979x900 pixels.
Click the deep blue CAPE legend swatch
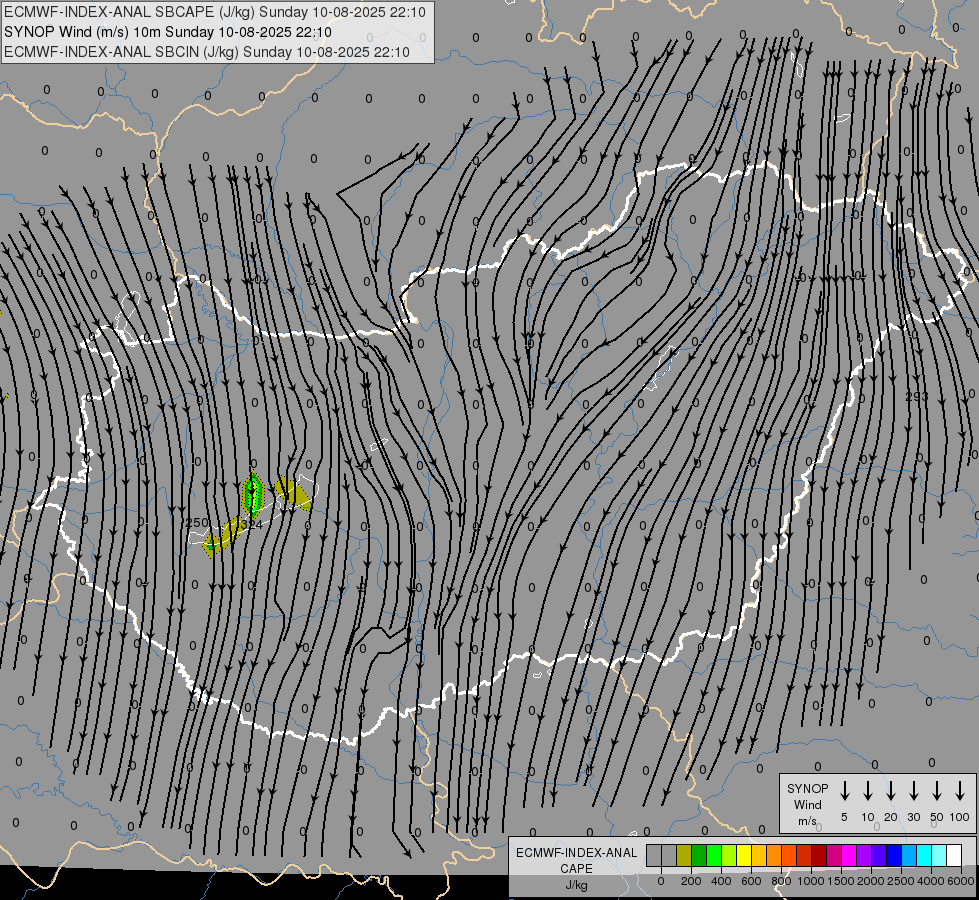tap(893, 855)
